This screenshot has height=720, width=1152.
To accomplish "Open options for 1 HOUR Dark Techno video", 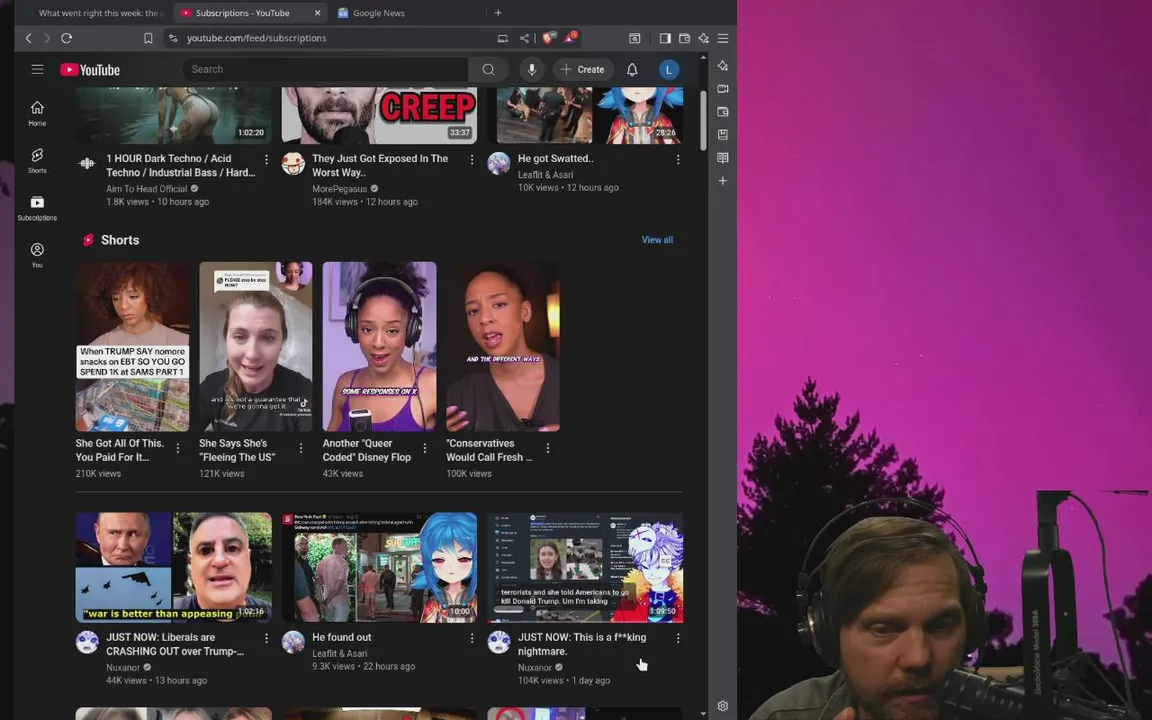I will [x=266, y=159].
